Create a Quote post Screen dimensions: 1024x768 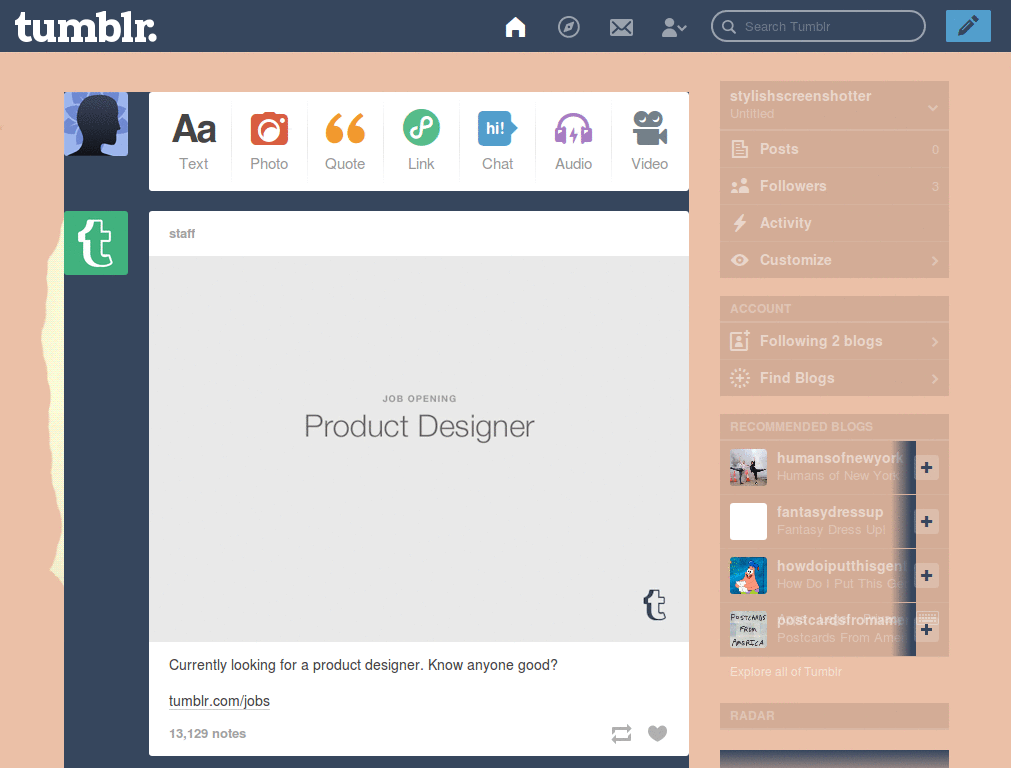click(x=345, y=141)
